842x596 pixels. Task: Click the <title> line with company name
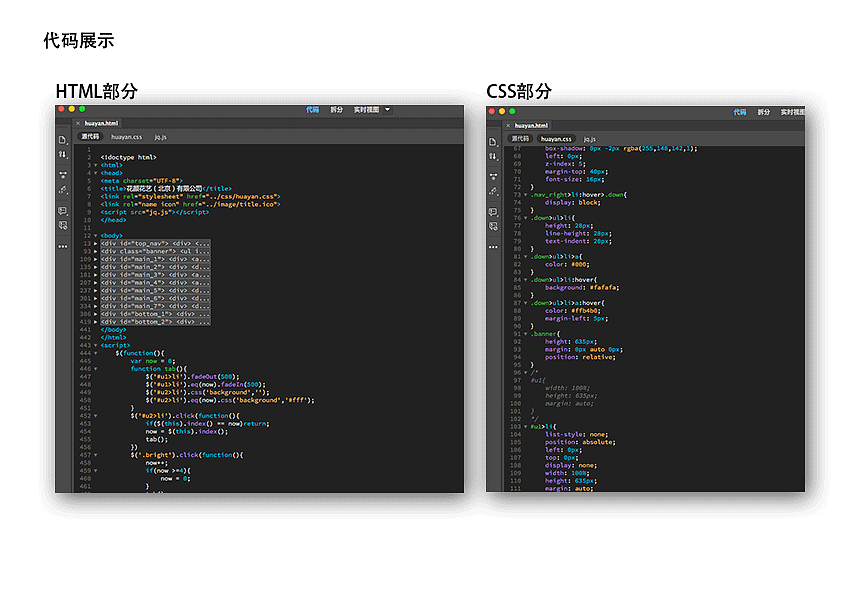click(x=166, y=188)
